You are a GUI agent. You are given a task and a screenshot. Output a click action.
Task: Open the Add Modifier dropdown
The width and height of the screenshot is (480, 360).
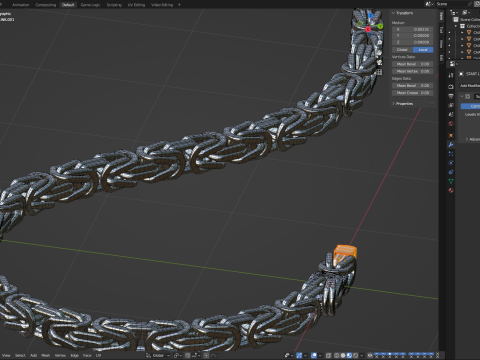[x=470, y=86]
